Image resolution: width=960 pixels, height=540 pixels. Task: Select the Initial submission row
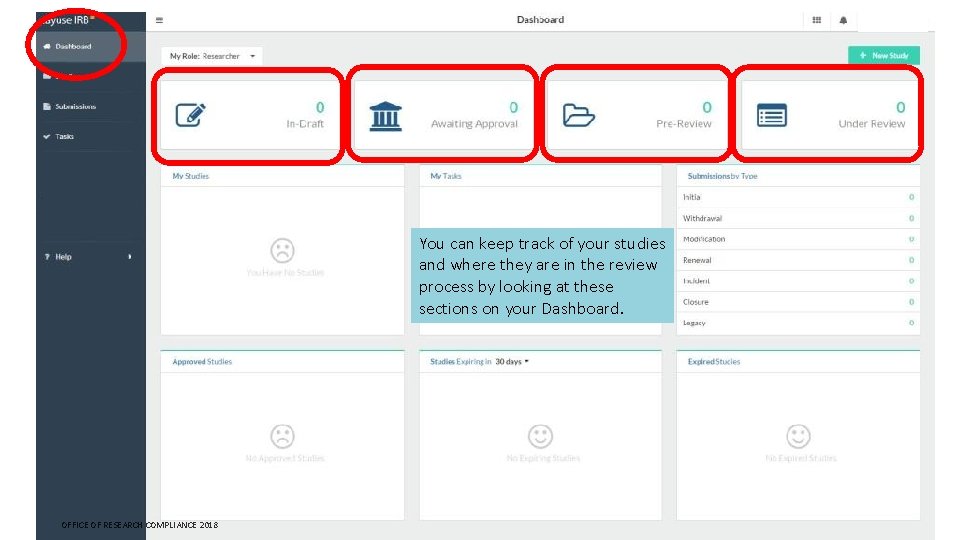(798, 197)
